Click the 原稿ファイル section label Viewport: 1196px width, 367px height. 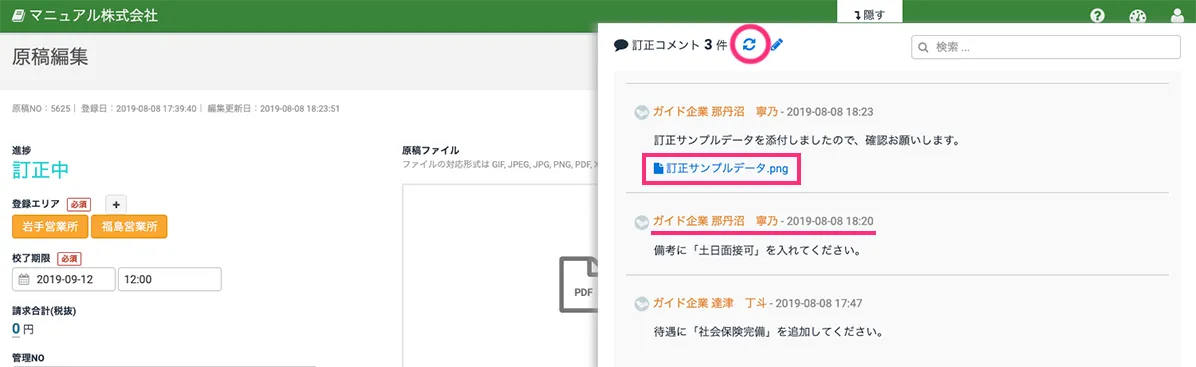[x=430, y=150]
